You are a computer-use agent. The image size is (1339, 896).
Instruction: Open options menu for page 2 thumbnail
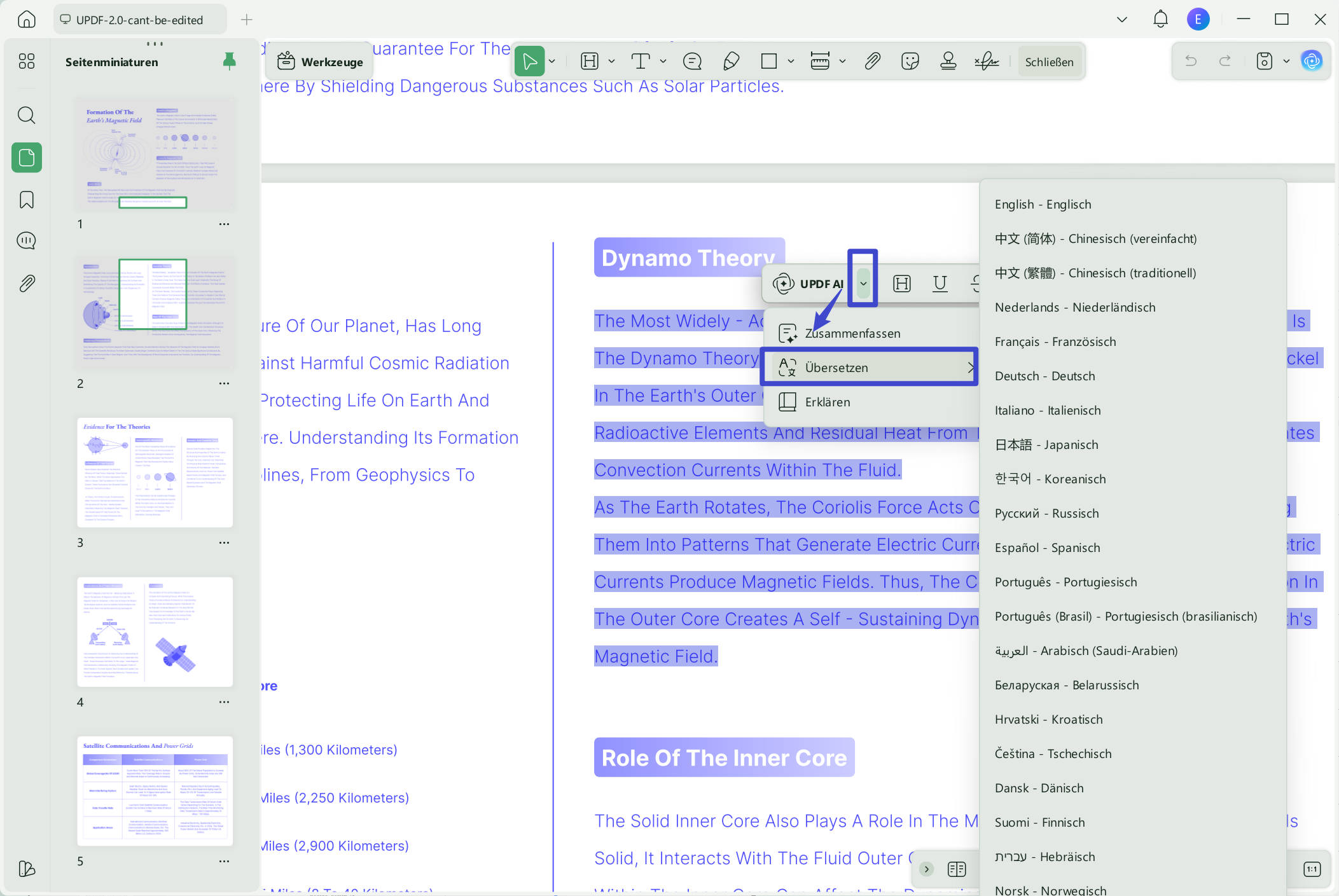[224, 383]
